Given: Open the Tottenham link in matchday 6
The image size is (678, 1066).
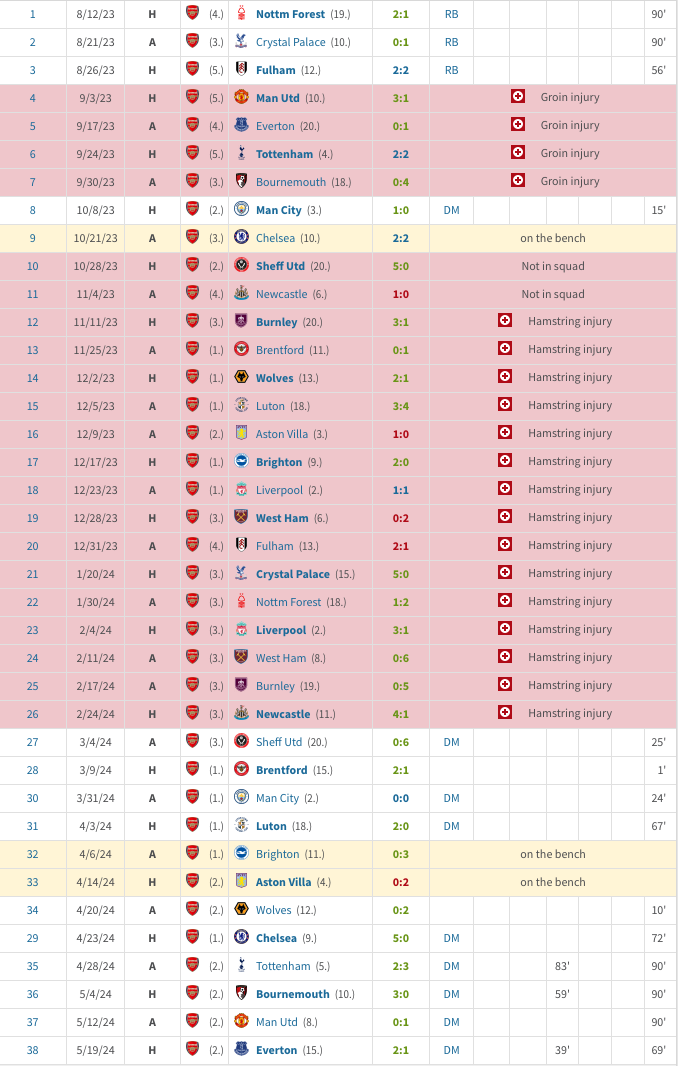Looking at the screenshot, I should pos(284,154).
